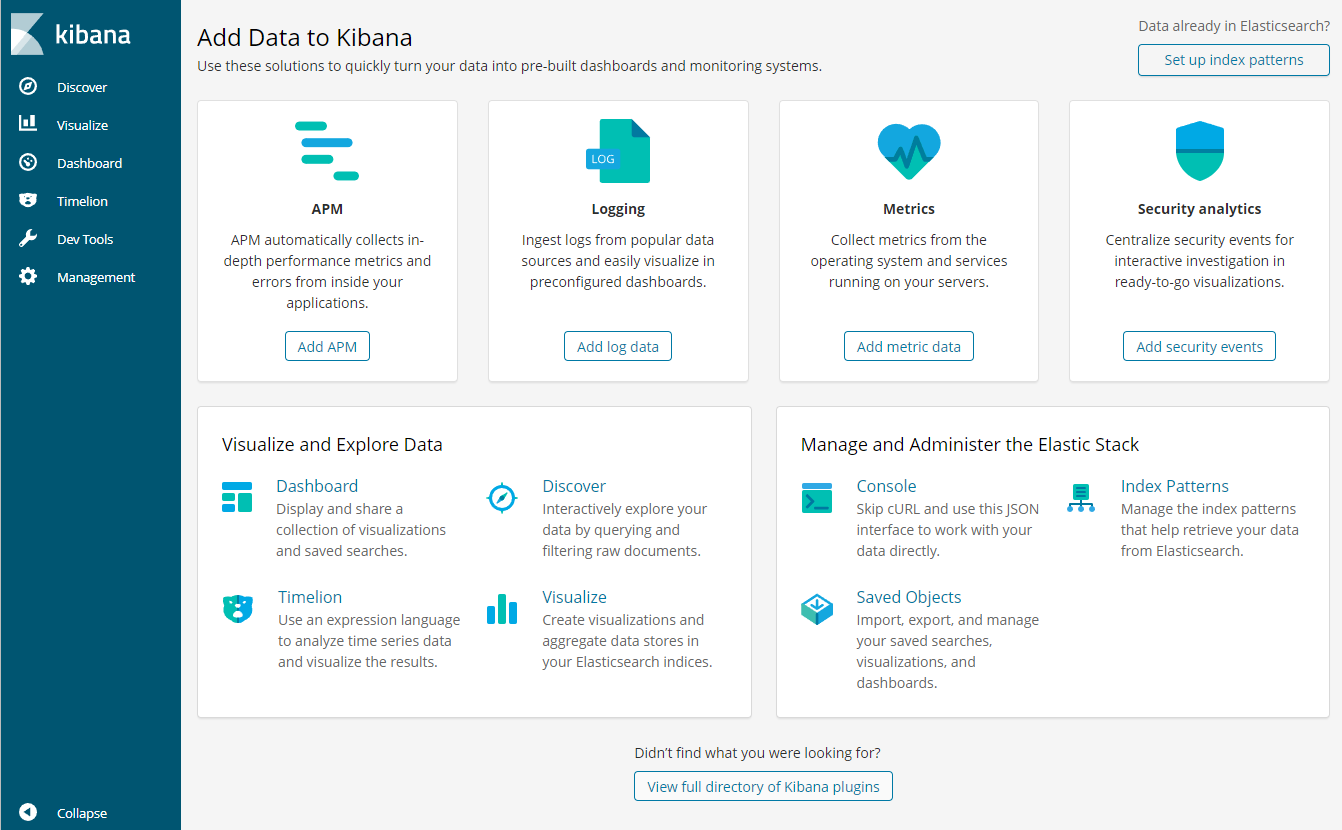Screen dimensions: 1342x830
Task: Click the Index Patterns hierarchy icon
Action: [x=1081, y=498]
